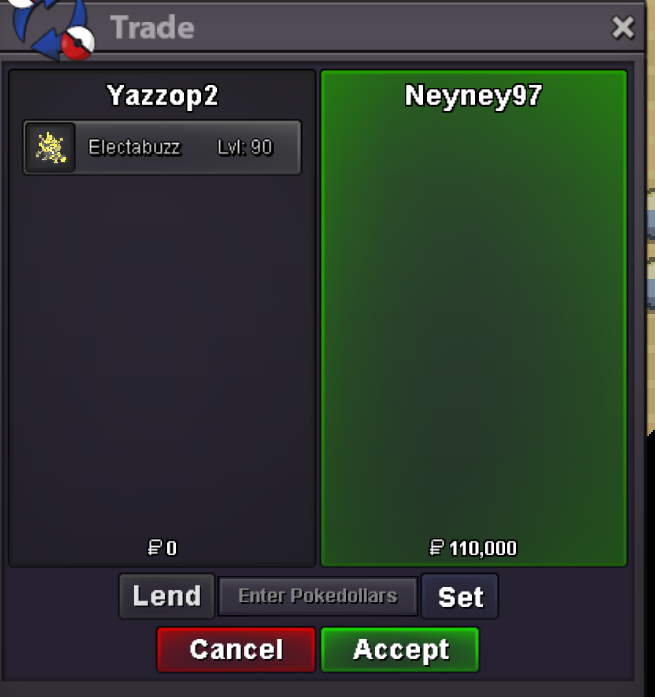Click the Trade window title text
Viewport: 655px width, 697px height.
pyautogui.click(x=152, y=28)
